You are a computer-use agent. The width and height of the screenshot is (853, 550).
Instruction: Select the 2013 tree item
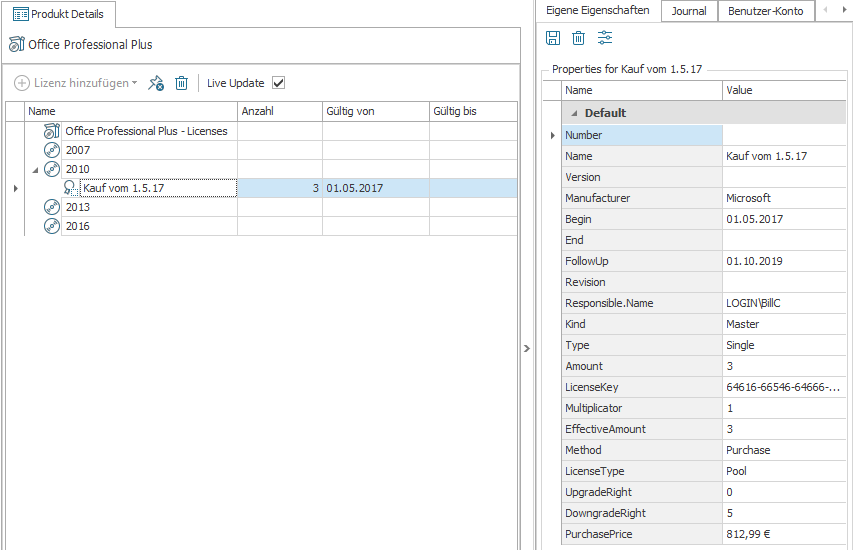click(x=78, y=207)
